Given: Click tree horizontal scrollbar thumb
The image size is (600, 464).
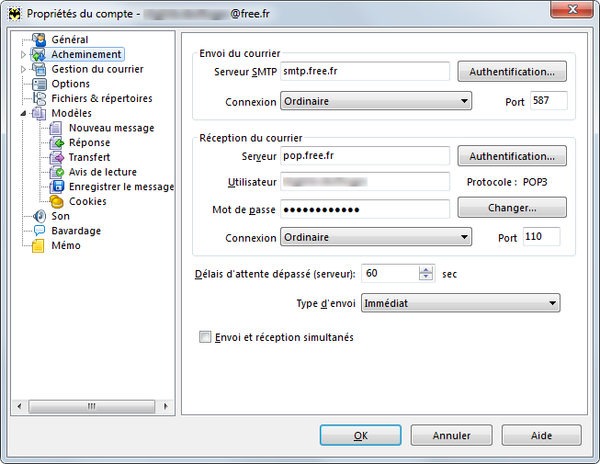Looking at the screenshot, I should click(91, 406).
